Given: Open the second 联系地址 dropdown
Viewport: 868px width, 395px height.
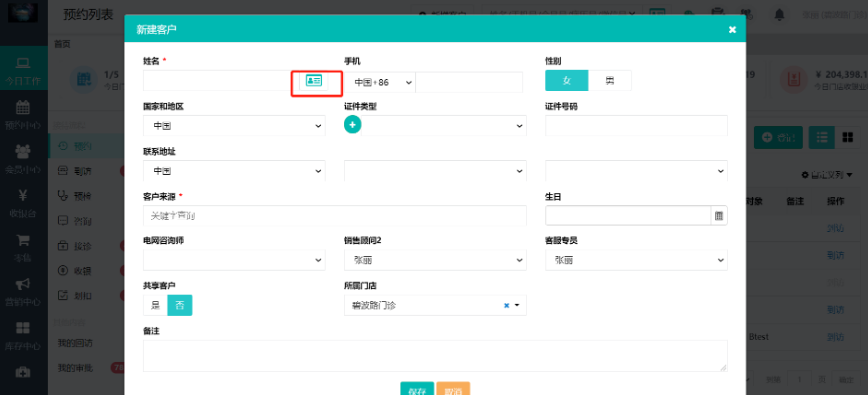Looking at the screenshot, I should coord(435,171).
